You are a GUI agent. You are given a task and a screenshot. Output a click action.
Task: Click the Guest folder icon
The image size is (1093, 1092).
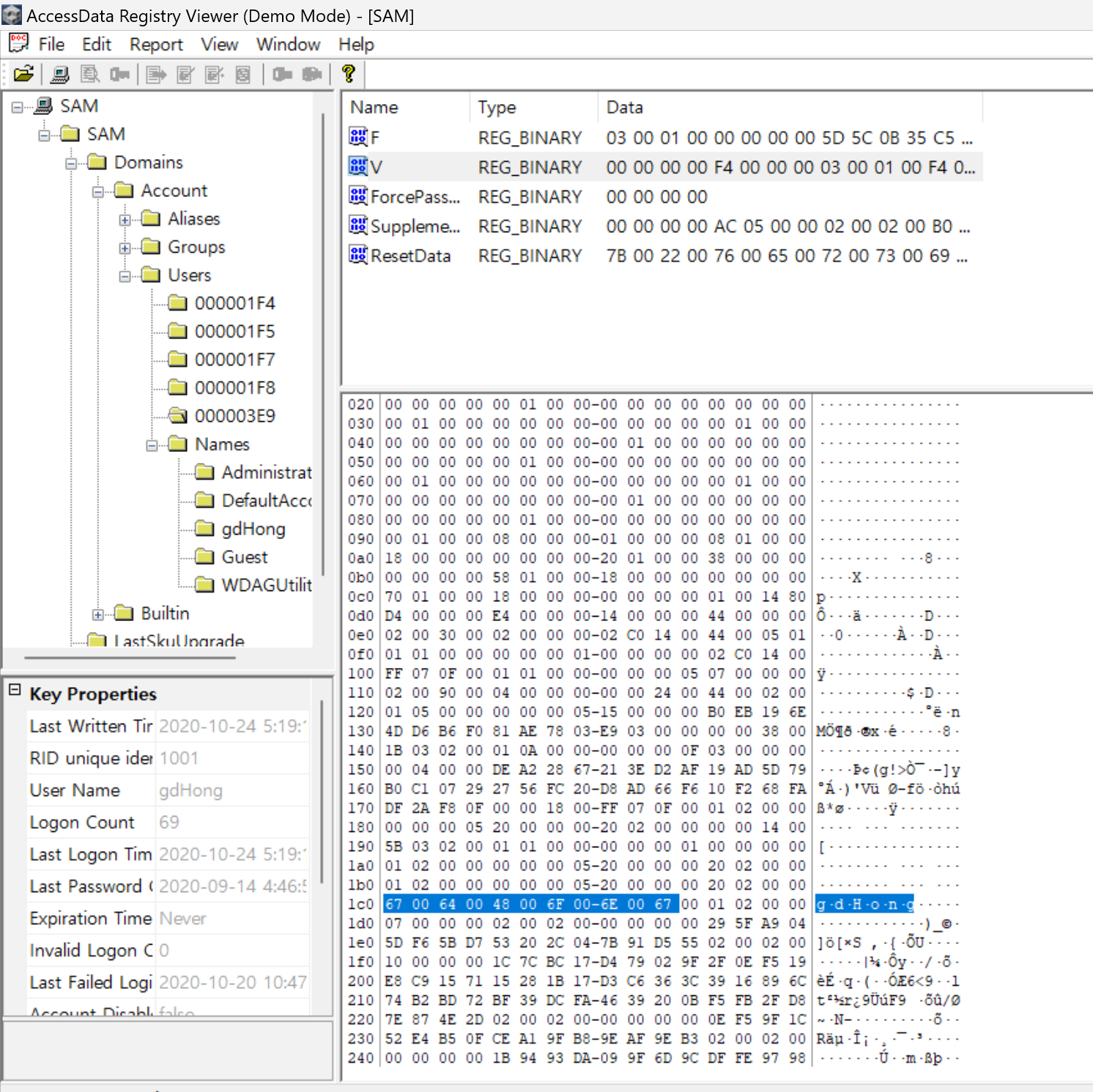pos(205,557)
